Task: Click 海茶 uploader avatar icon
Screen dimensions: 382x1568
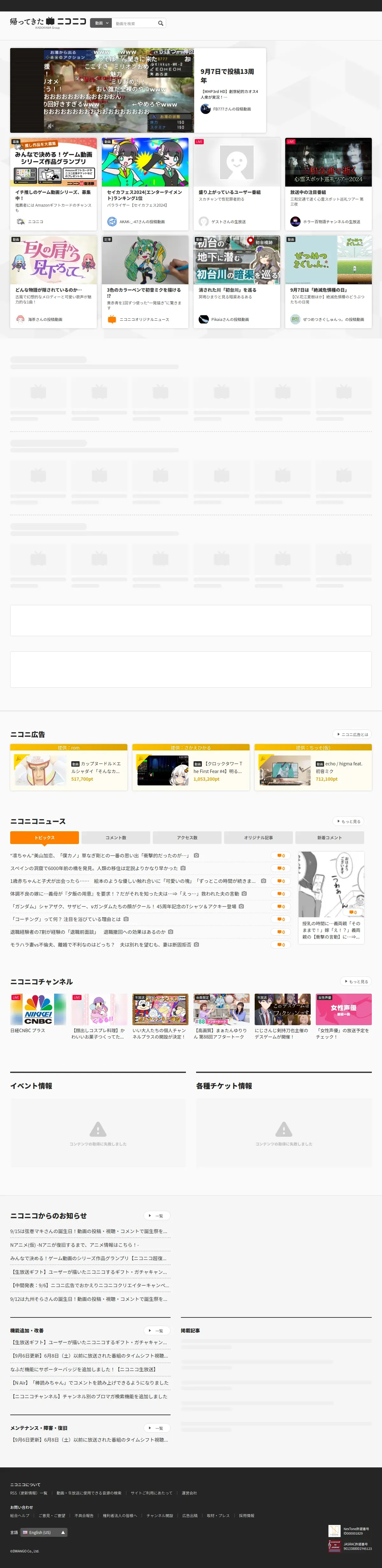Action: [21, 319]
